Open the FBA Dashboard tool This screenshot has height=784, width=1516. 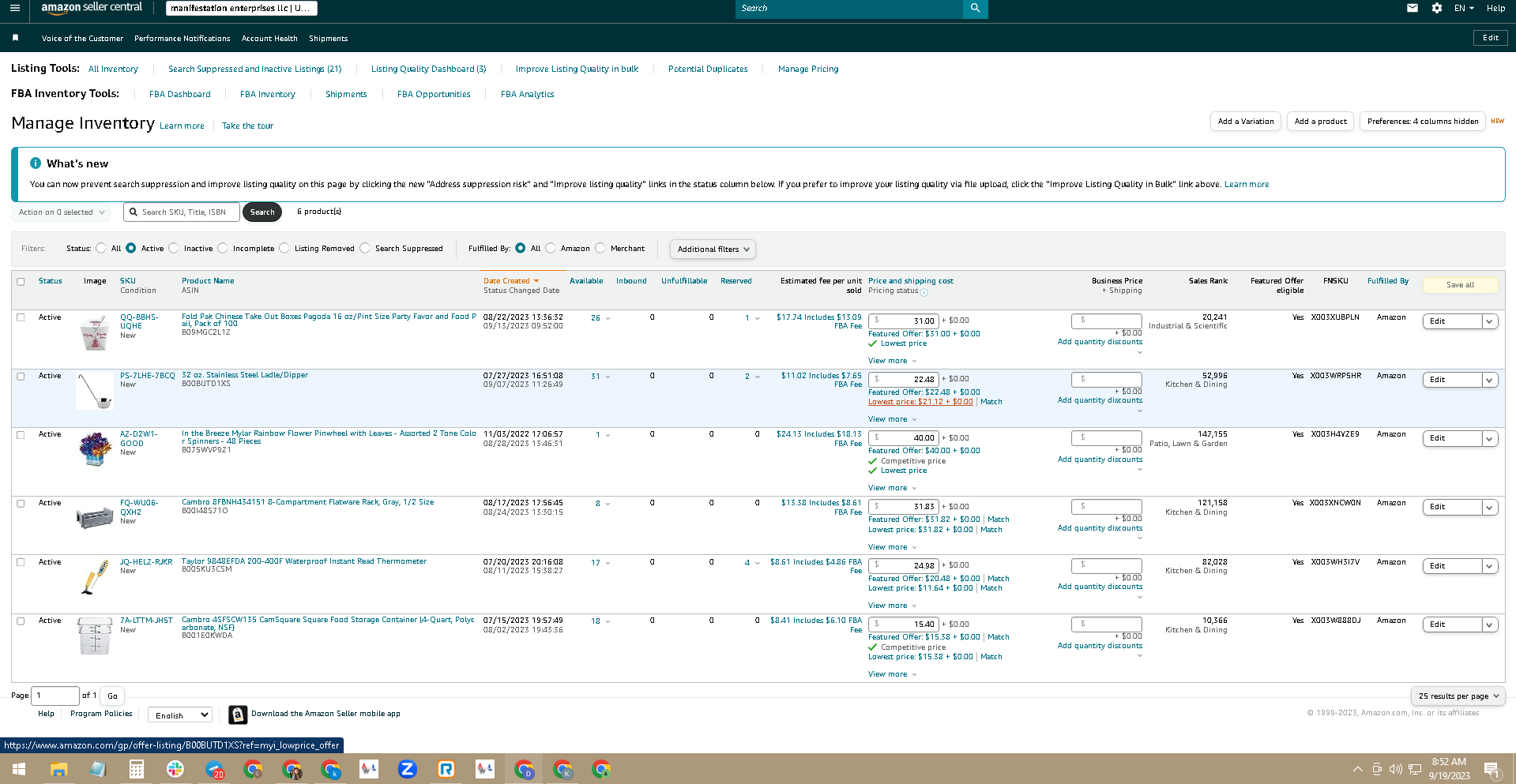(180, 94)
